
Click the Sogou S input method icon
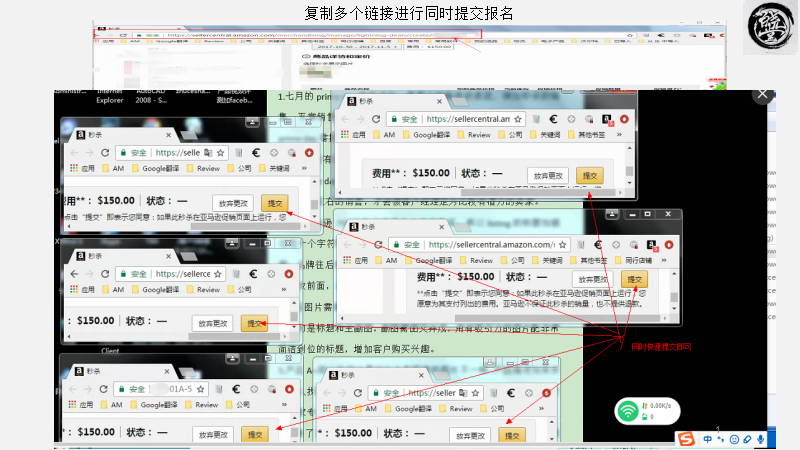686,439
